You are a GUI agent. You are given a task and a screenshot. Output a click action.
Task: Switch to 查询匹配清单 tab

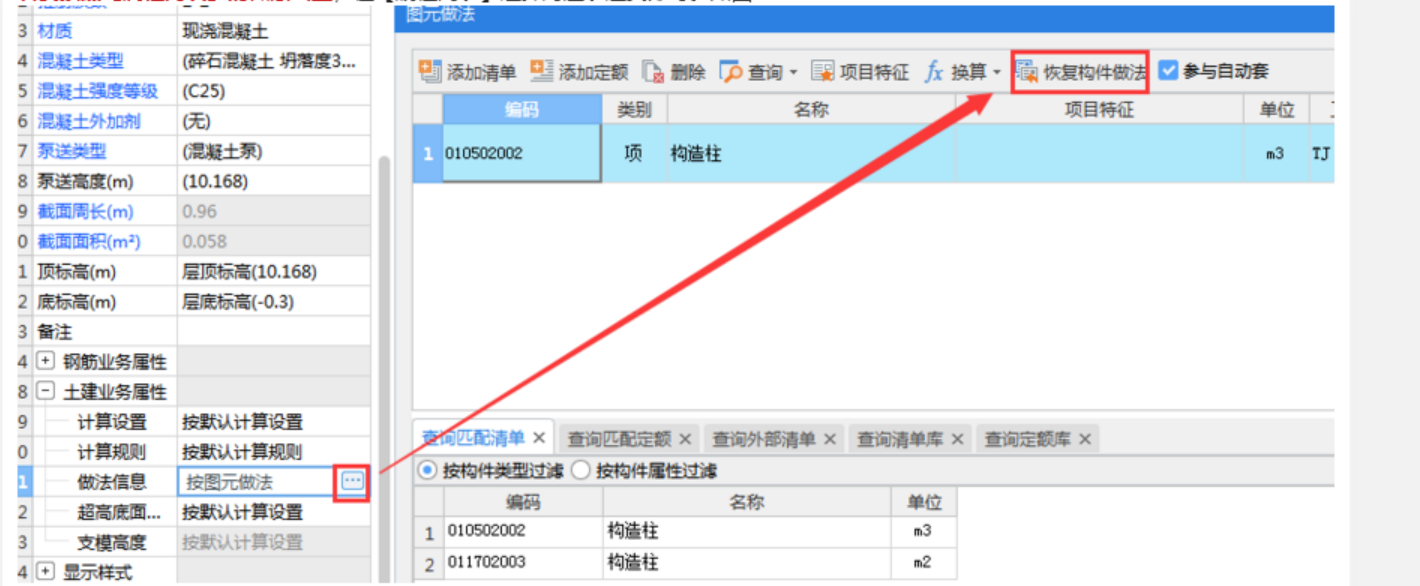[x=473, y=438]
